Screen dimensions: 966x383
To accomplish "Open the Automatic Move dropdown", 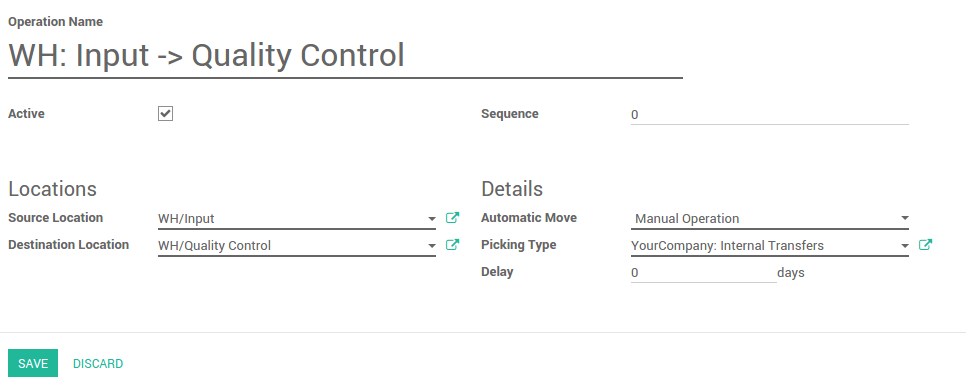I will tap(769, 219).
